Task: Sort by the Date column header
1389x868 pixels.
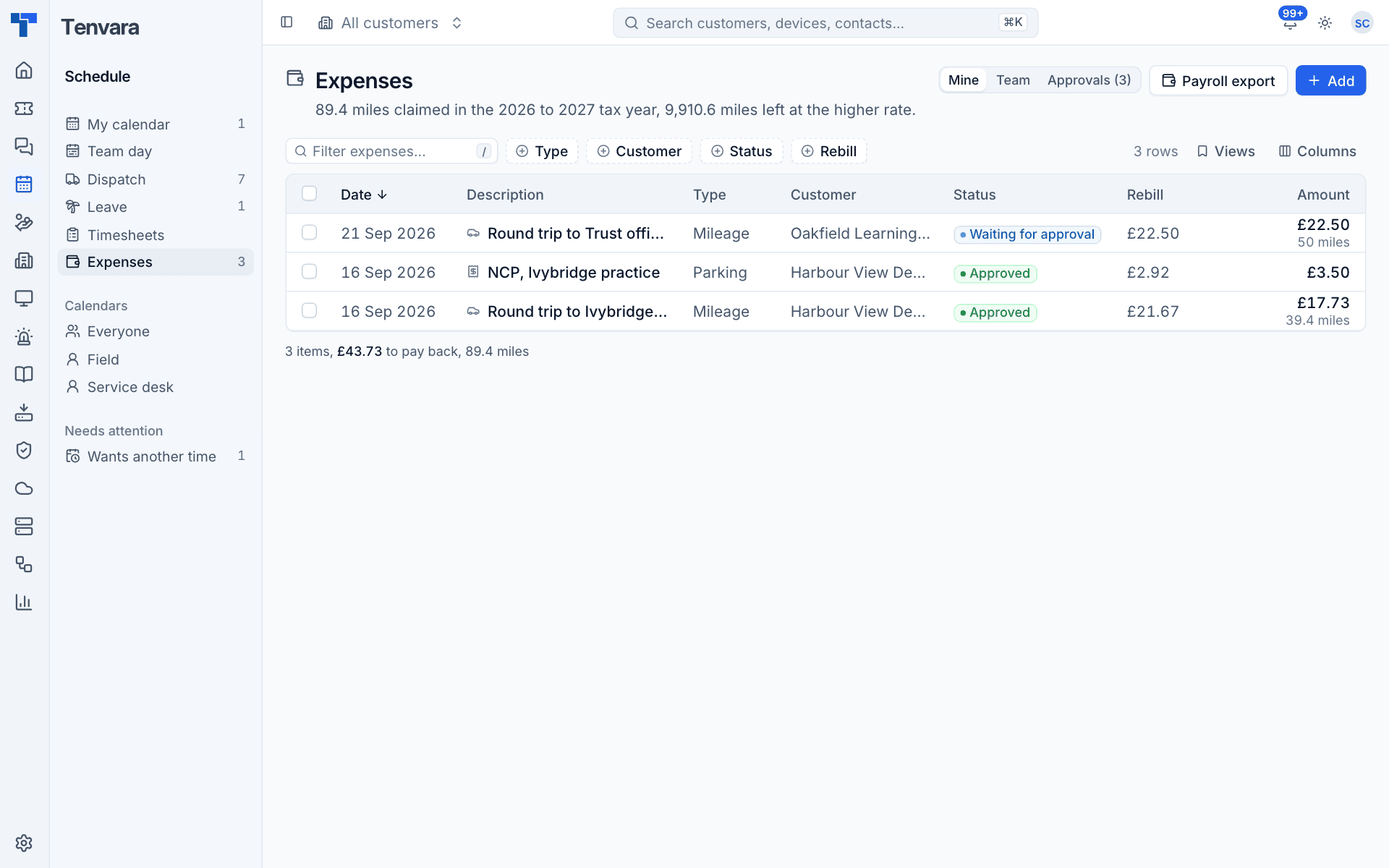Action: click(x=364, y=195)
